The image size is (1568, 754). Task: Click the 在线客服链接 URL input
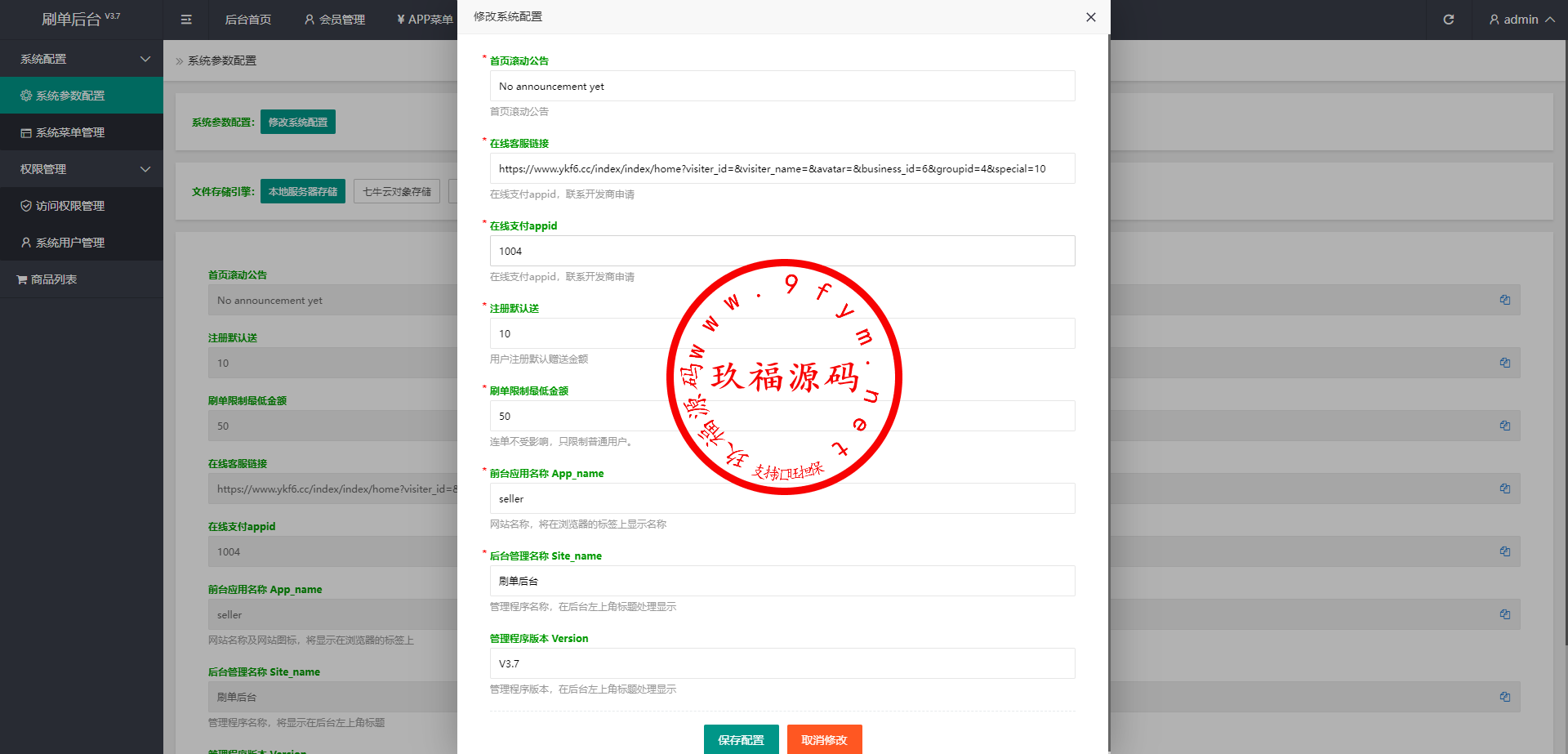coord(782,168)
